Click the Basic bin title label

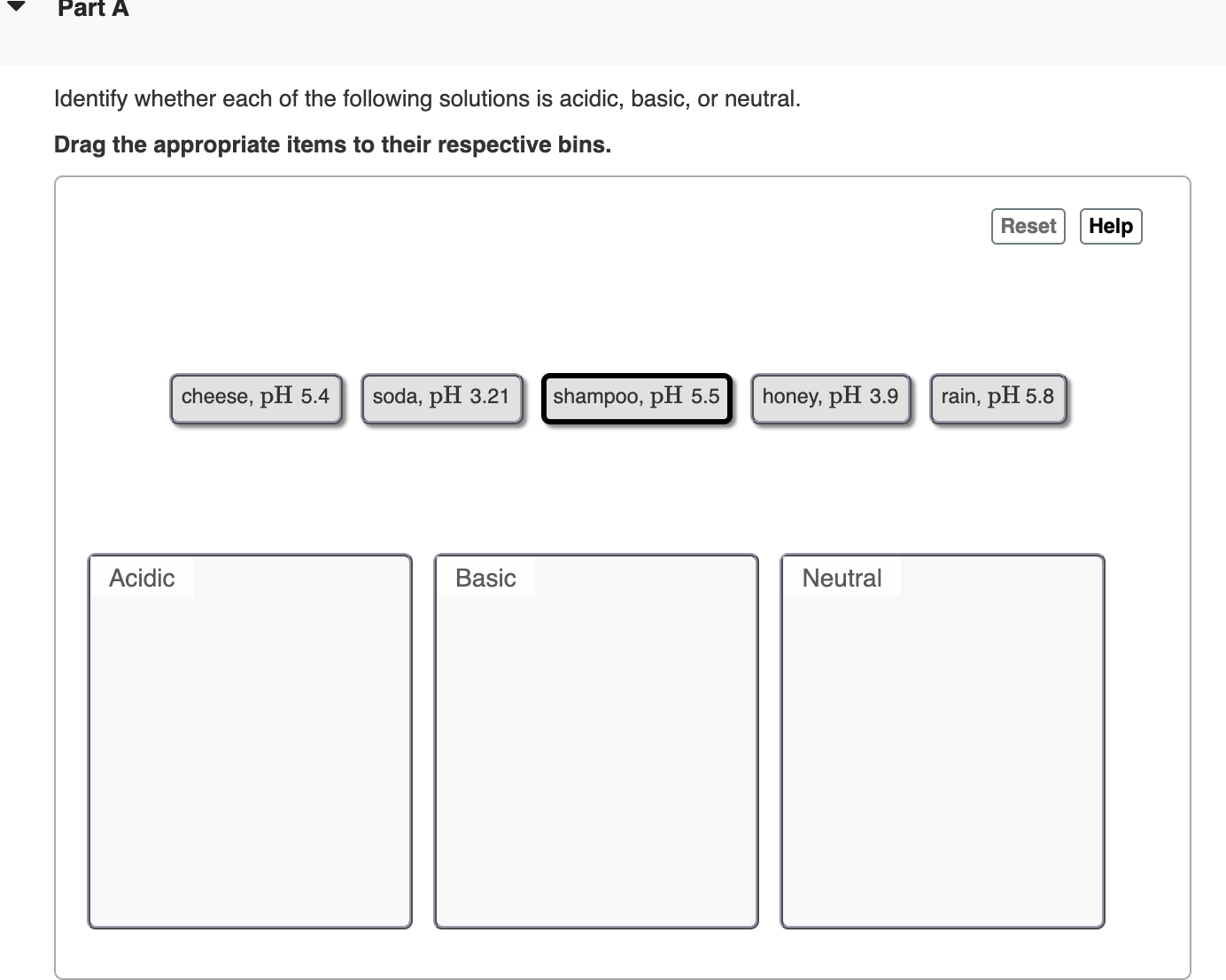[x=485, y=579]
